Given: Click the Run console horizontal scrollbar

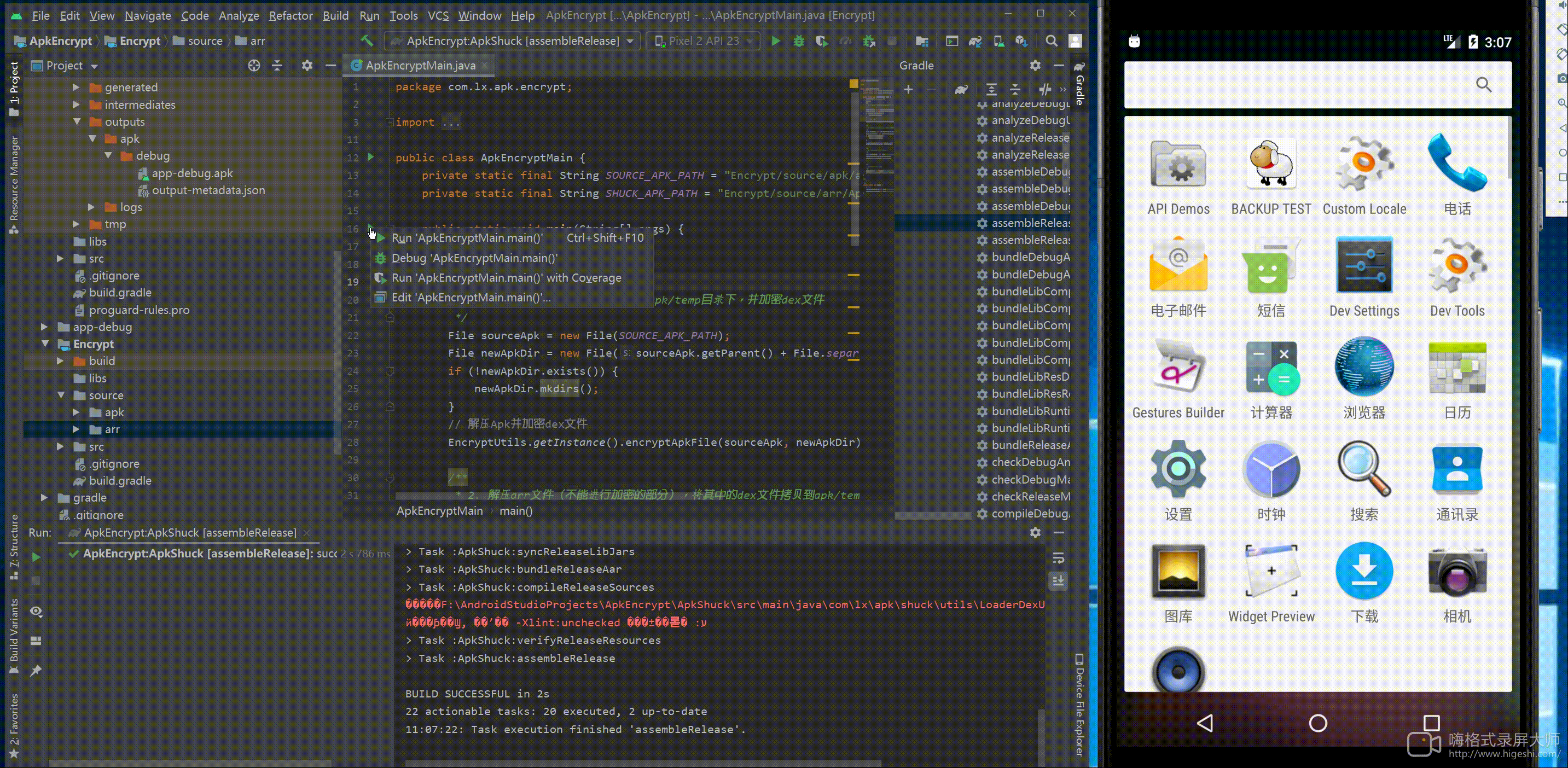Looking at the screenshot, I should pyautogui.click(x=643, y=763).
